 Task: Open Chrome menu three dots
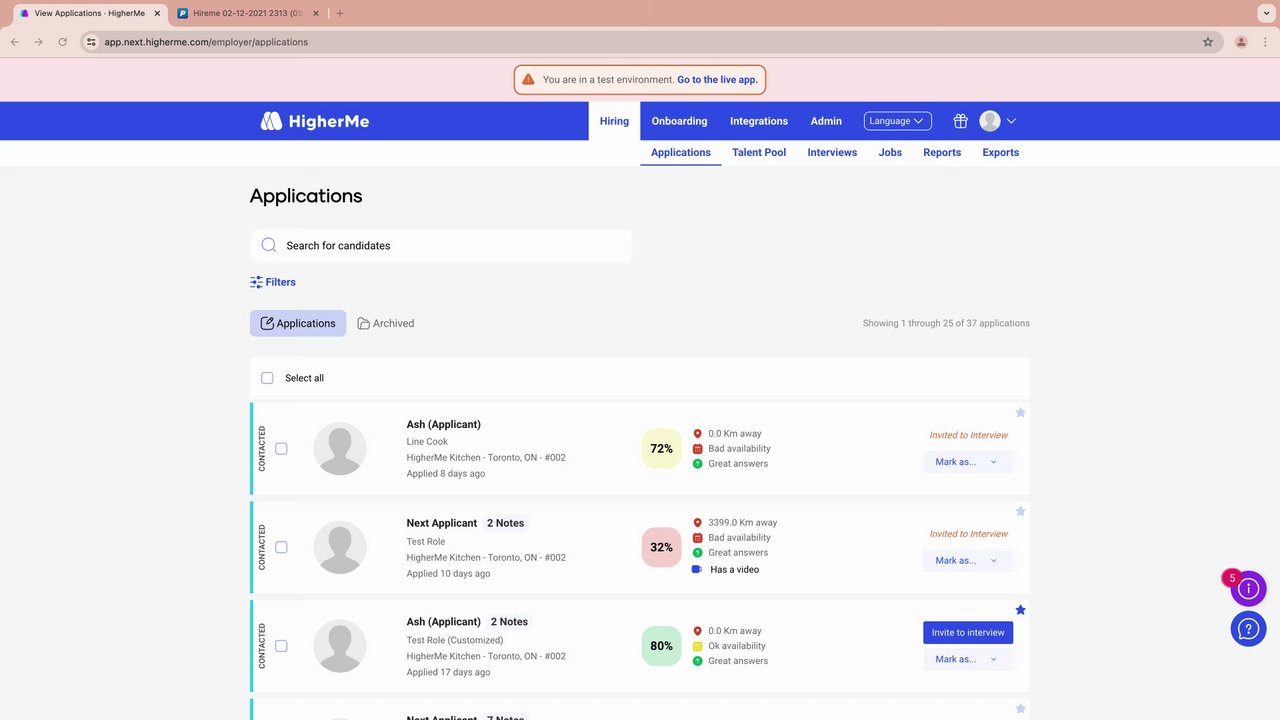click(x=1266, y=42)
